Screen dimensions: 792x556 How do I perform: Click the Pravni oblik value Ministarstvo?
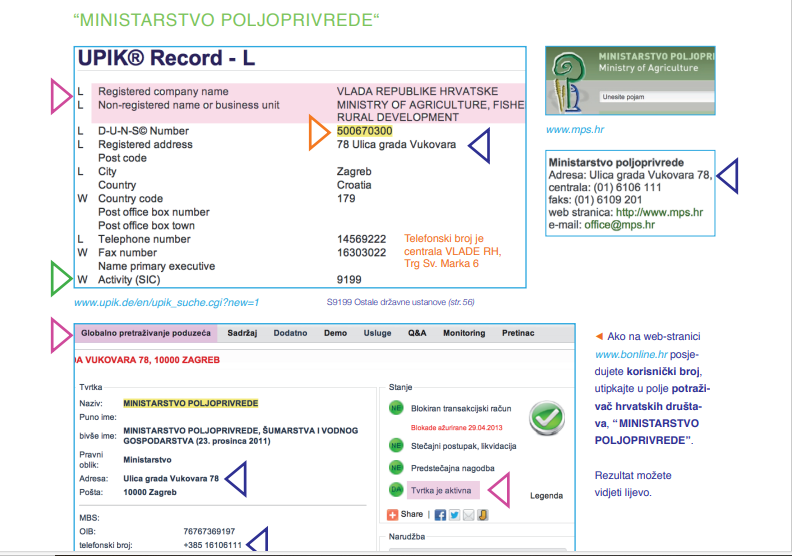click(x=147, y=460)
